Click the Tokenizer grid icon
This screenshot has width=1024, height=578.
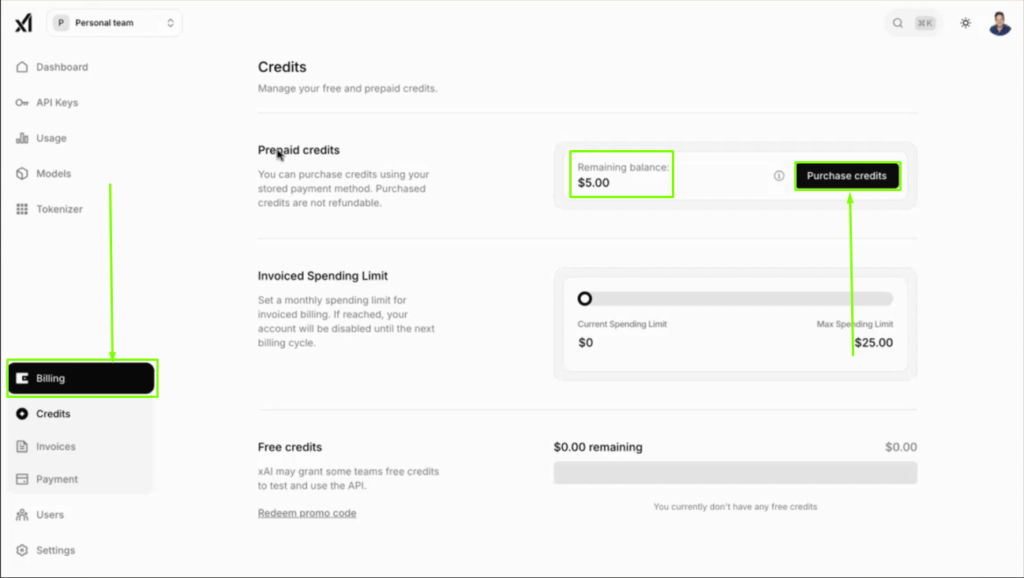(22, 209)
